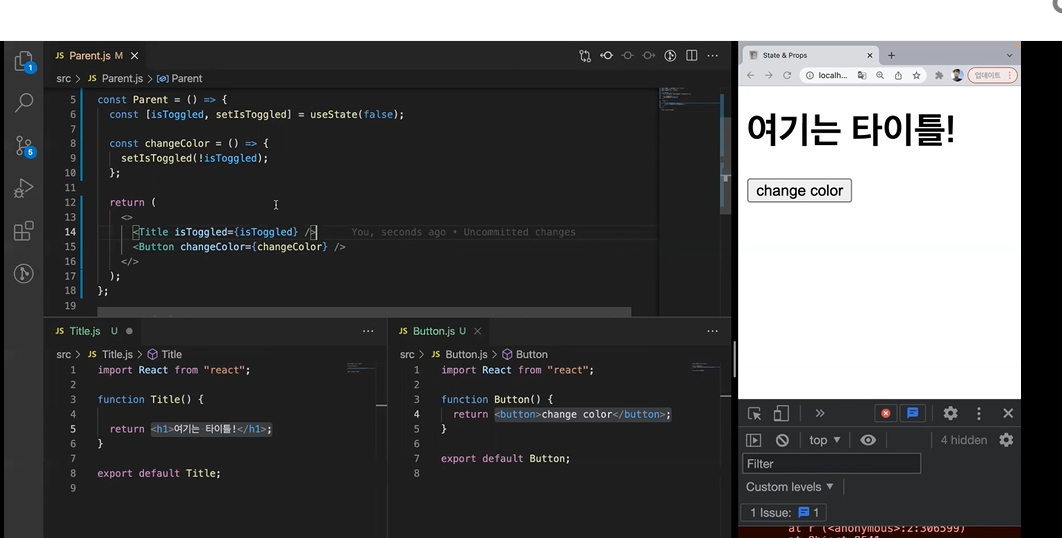Open the GitLens icon in the activity bar
Viewport: 1062px width, 538px height.
[x=24, y=273]
